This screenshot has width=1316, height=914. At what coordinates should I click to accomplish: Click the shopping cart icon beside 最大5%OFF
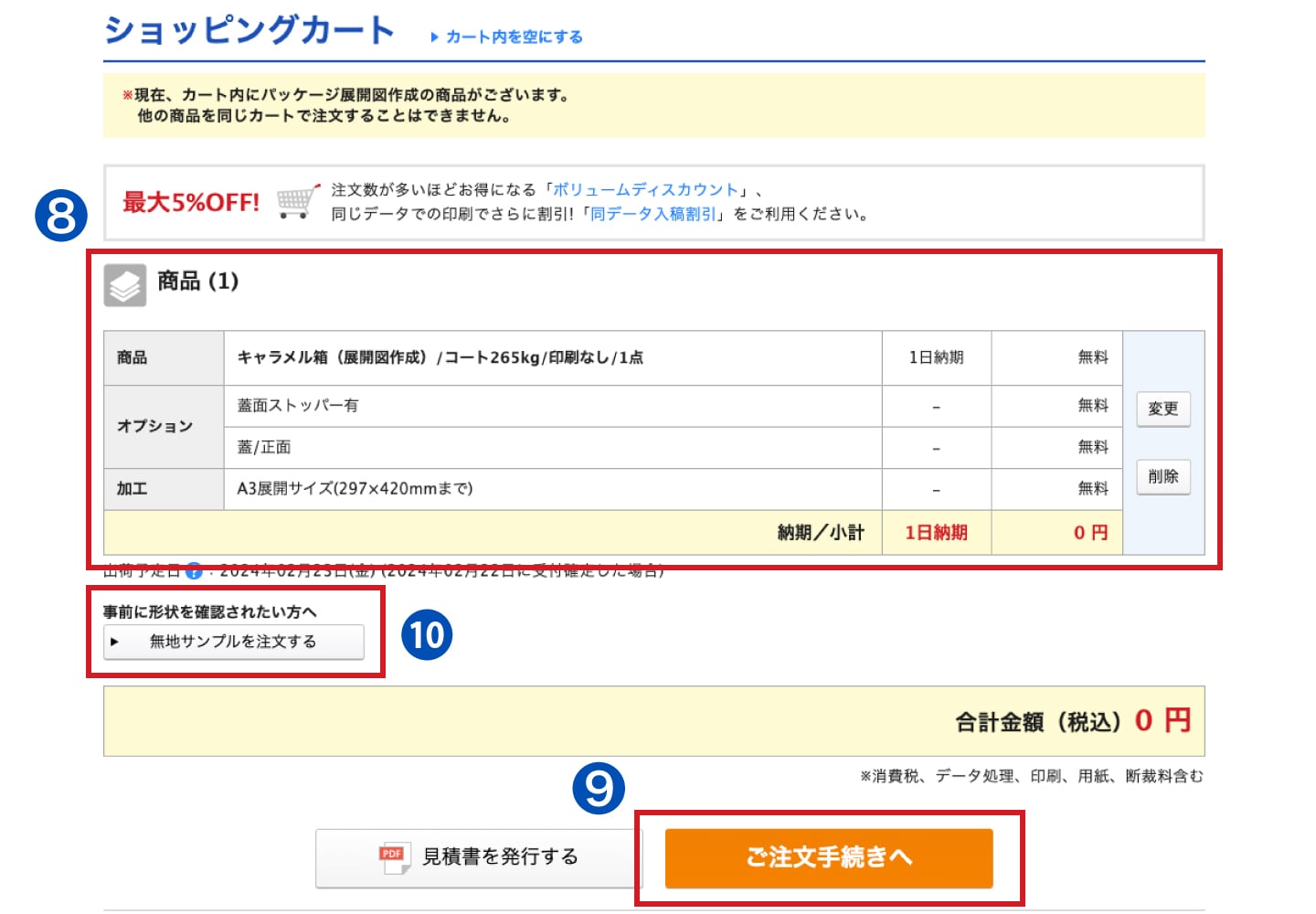(297, 200)
